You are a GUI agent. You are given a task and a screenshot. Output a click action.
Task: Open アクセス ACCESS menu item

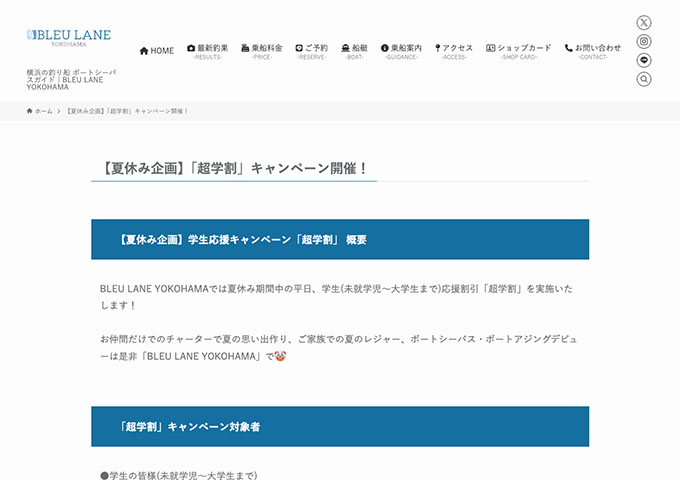[454, 51]
